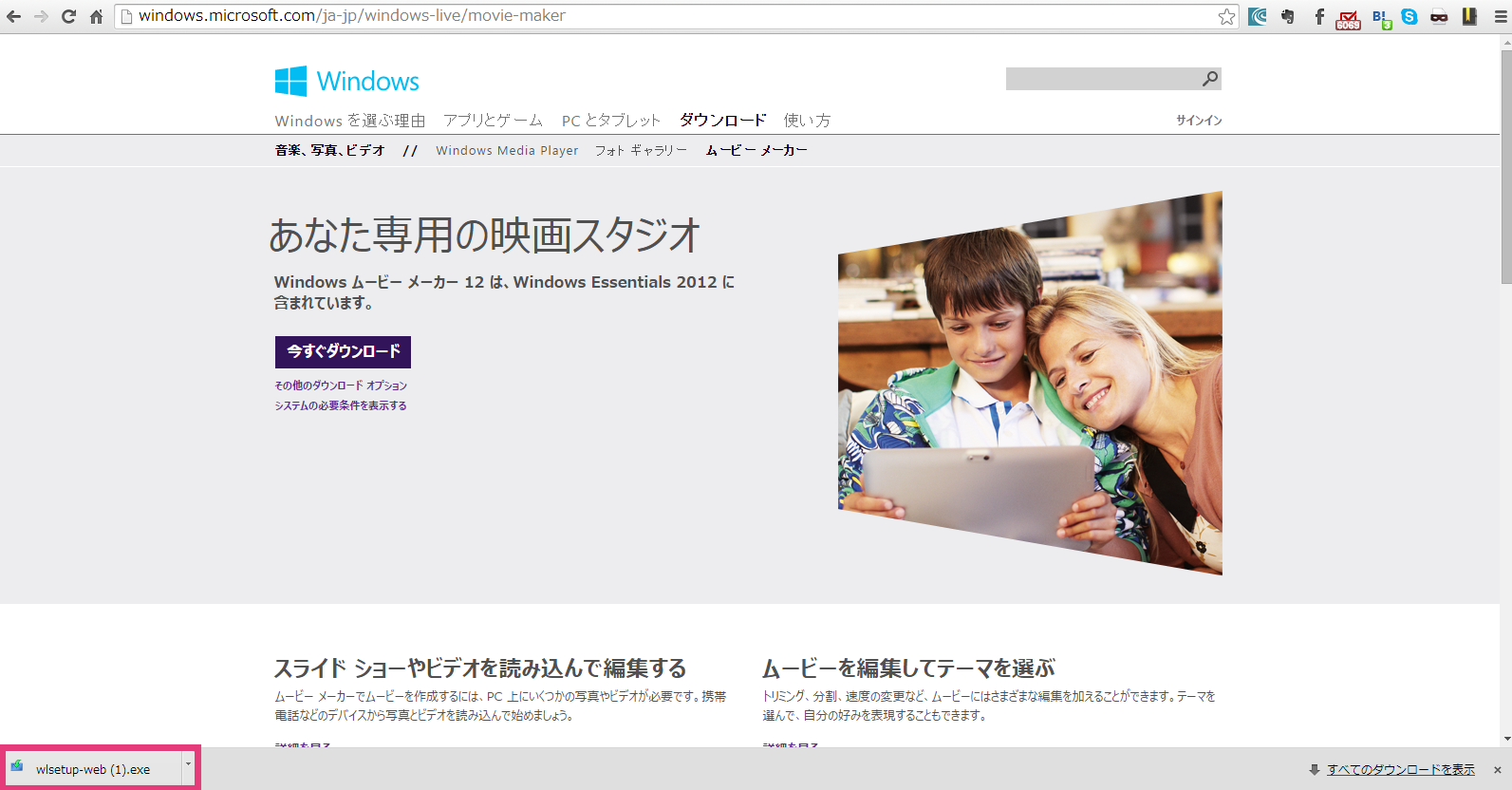This screenshot has width=1512, height=790.
Task: Select the ムービー メーカー sub-nav item
Action: coord(756,150)
